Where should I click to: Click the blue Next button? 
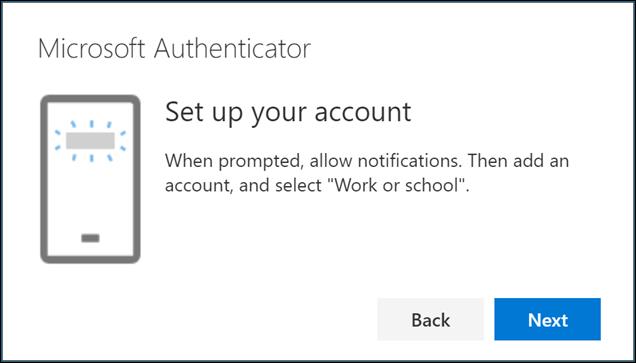547,319
